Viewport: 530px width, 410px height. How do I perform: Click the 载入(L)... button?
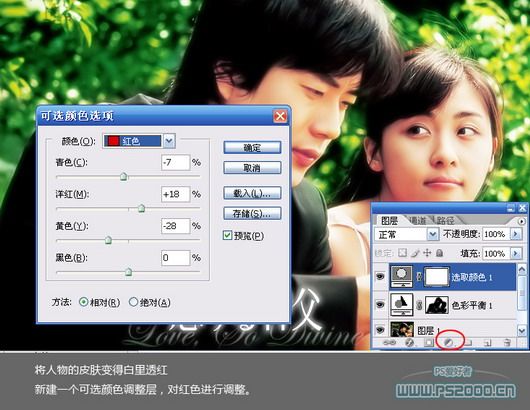click(252, 193)
